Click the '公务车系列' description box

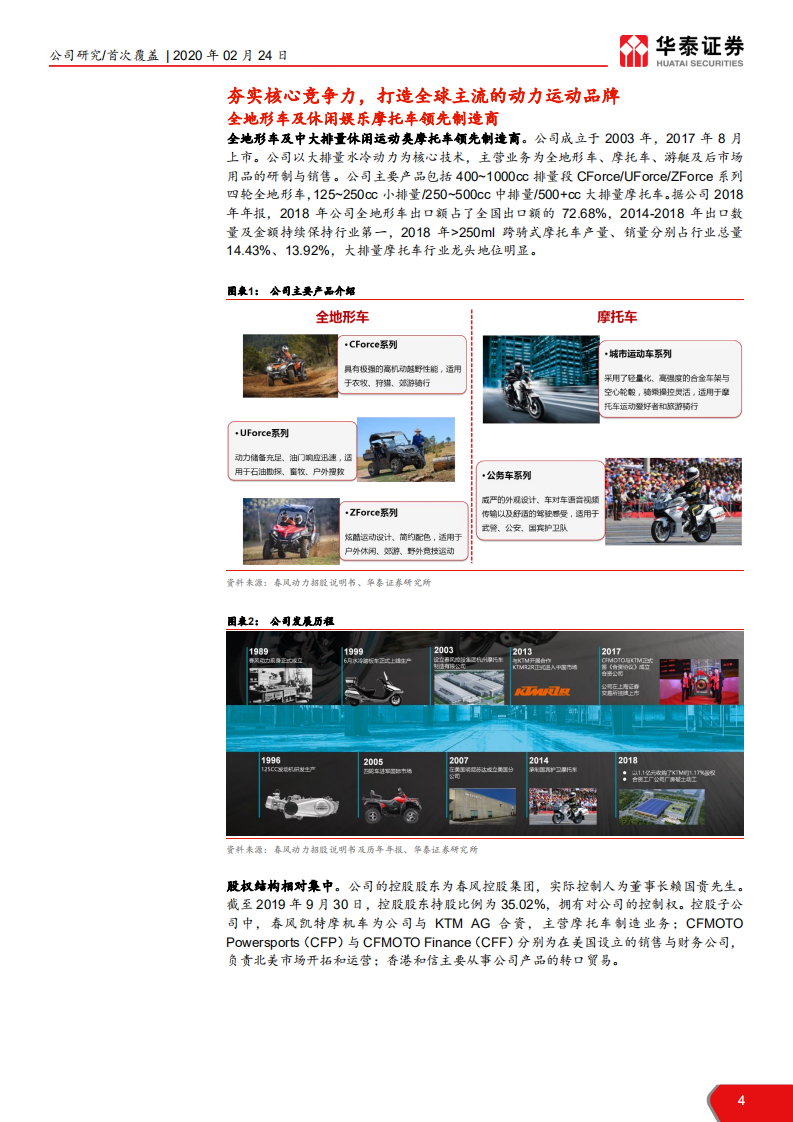click(541, 501)
